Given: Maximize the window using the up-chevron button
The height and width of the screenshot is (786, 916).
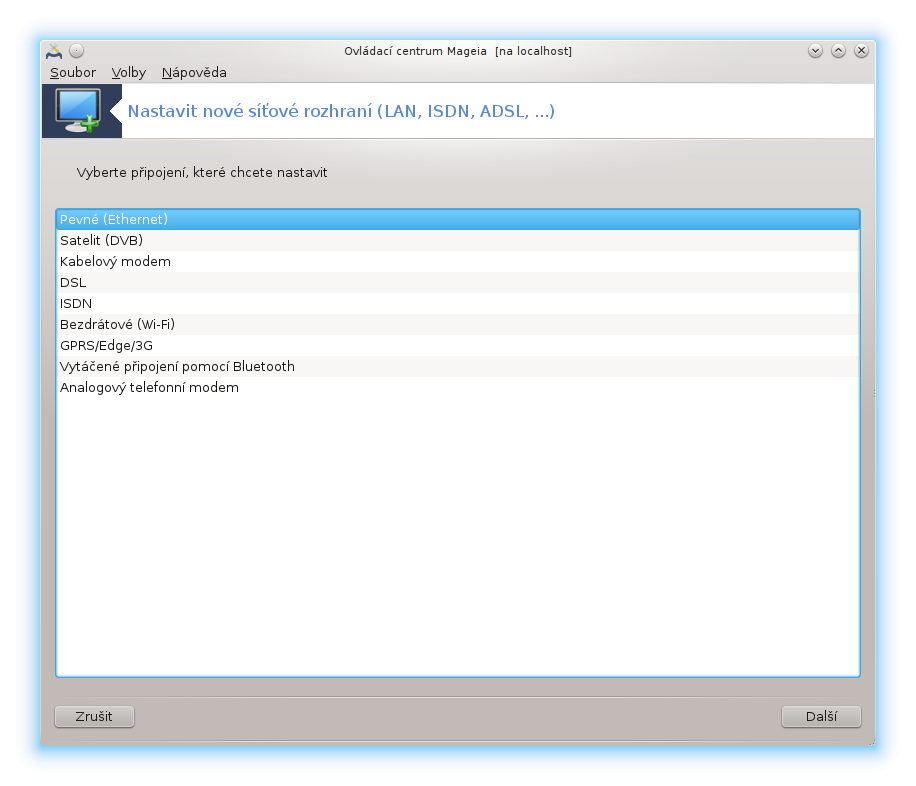Looking at the screenshot, I should (x=838, y=51).
